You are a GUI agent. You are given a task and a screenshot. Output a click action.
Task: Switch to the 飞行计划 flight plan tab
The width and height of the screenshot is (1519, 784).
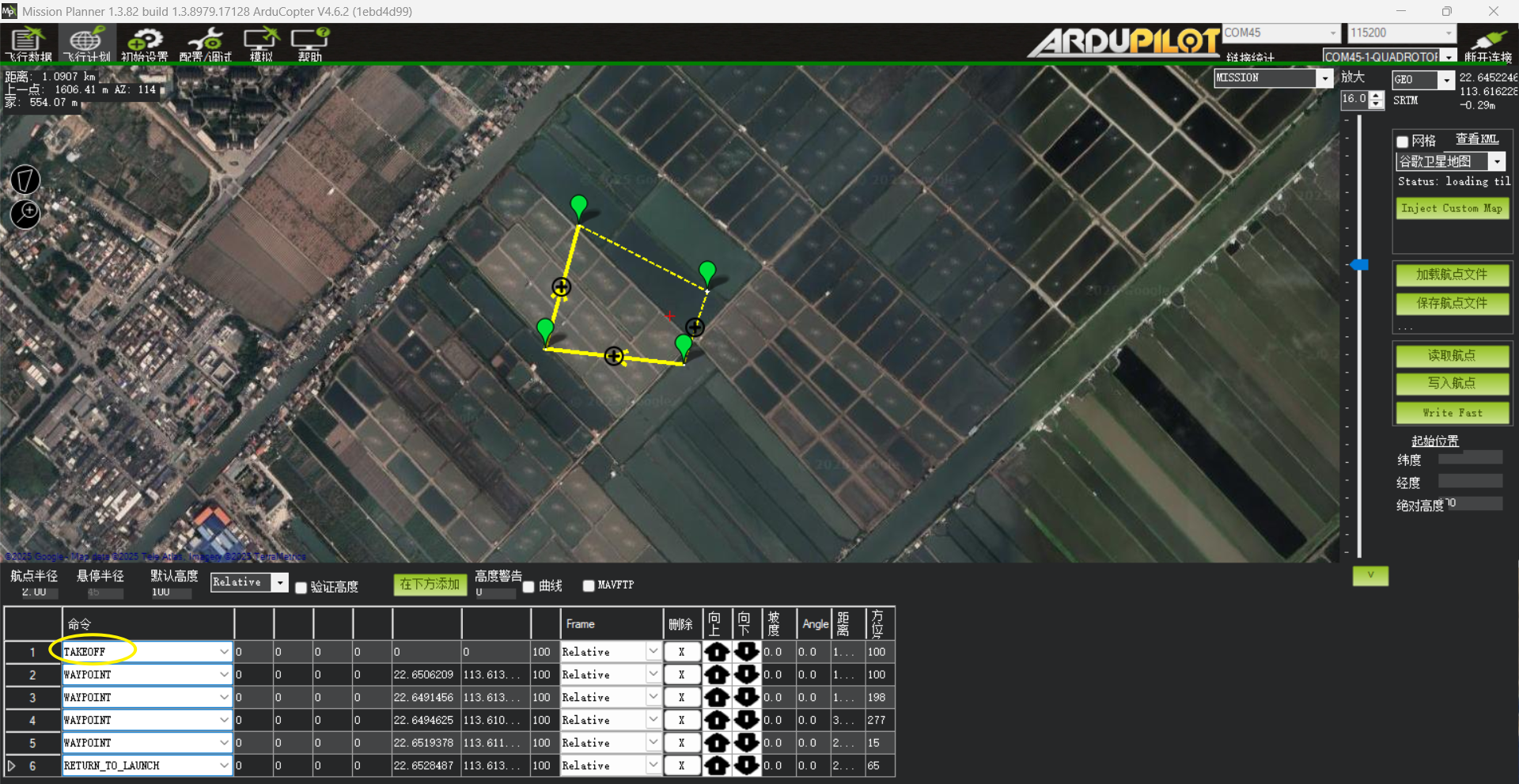click(x=86, y=44)
